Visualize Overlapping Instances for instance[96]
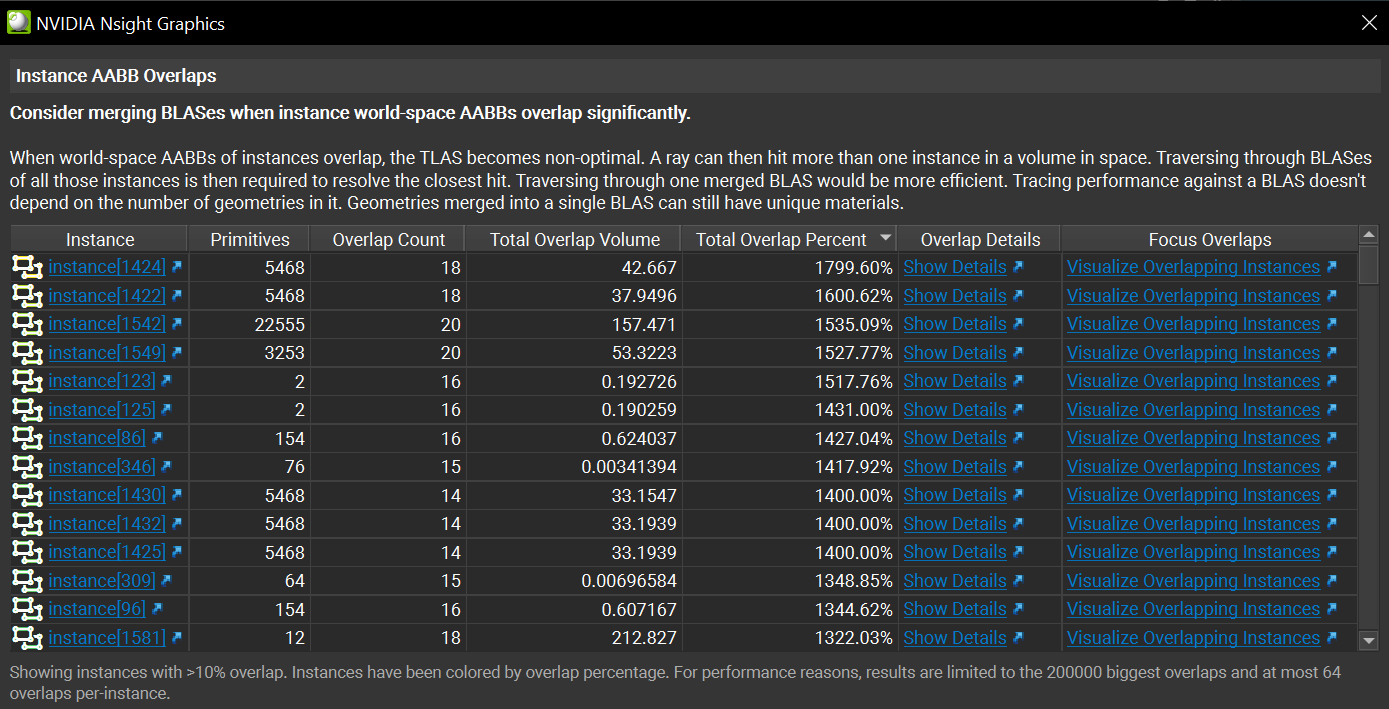 (x=1193, y=609)
